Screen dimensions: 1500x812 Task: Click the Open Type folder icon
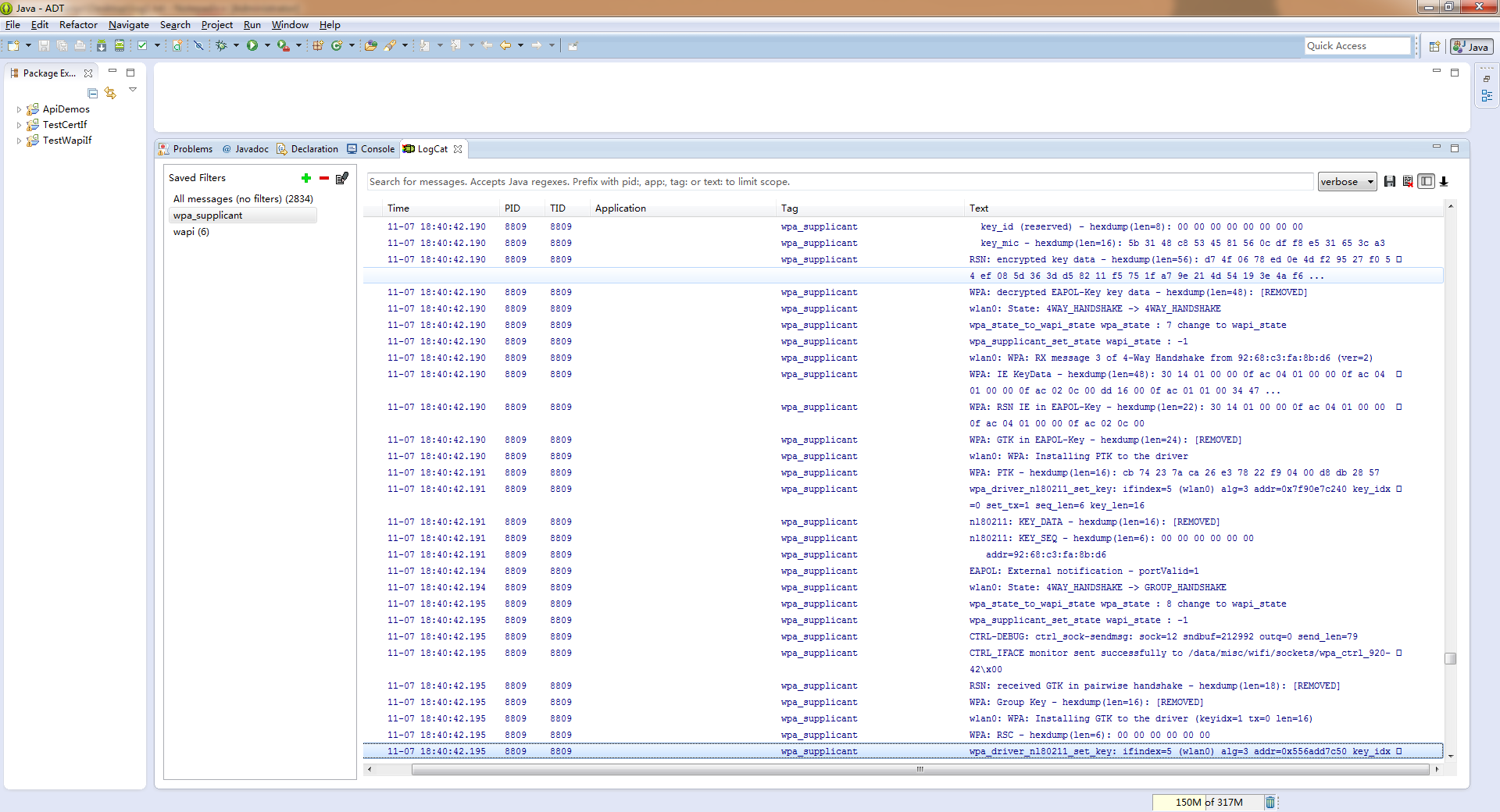pos(371,46)
